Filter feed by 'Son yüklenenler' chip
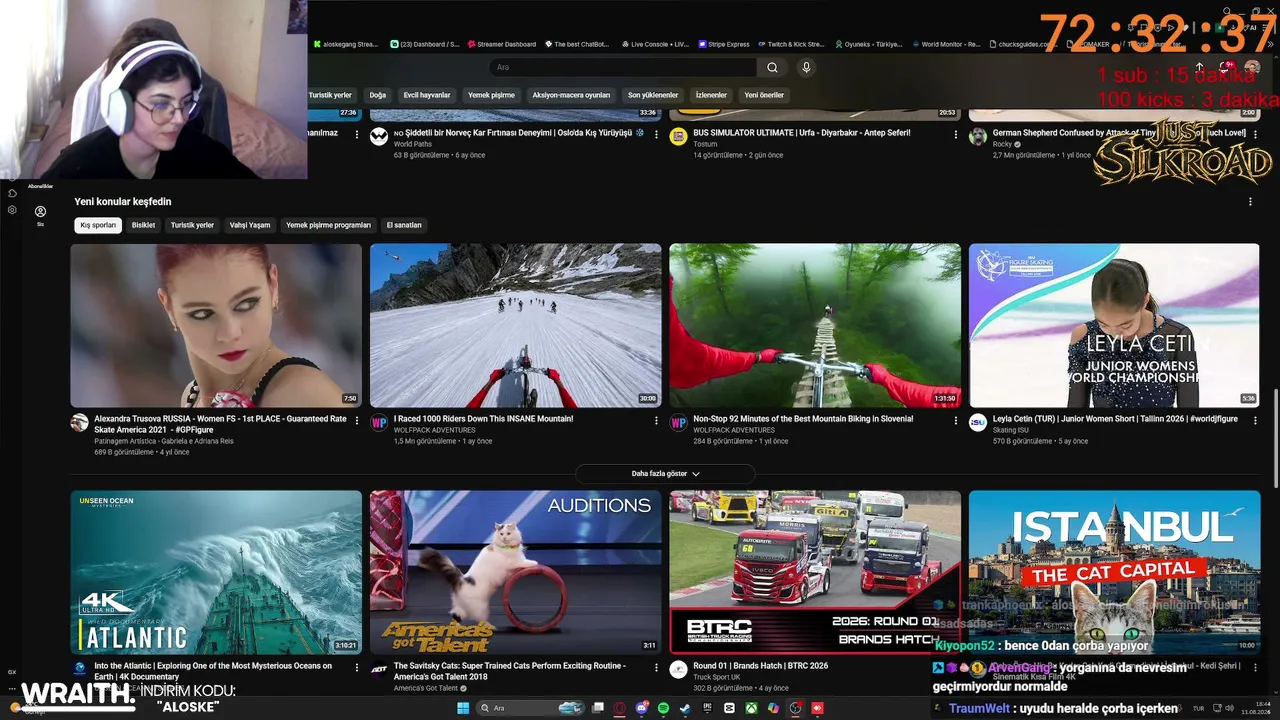 653,95
